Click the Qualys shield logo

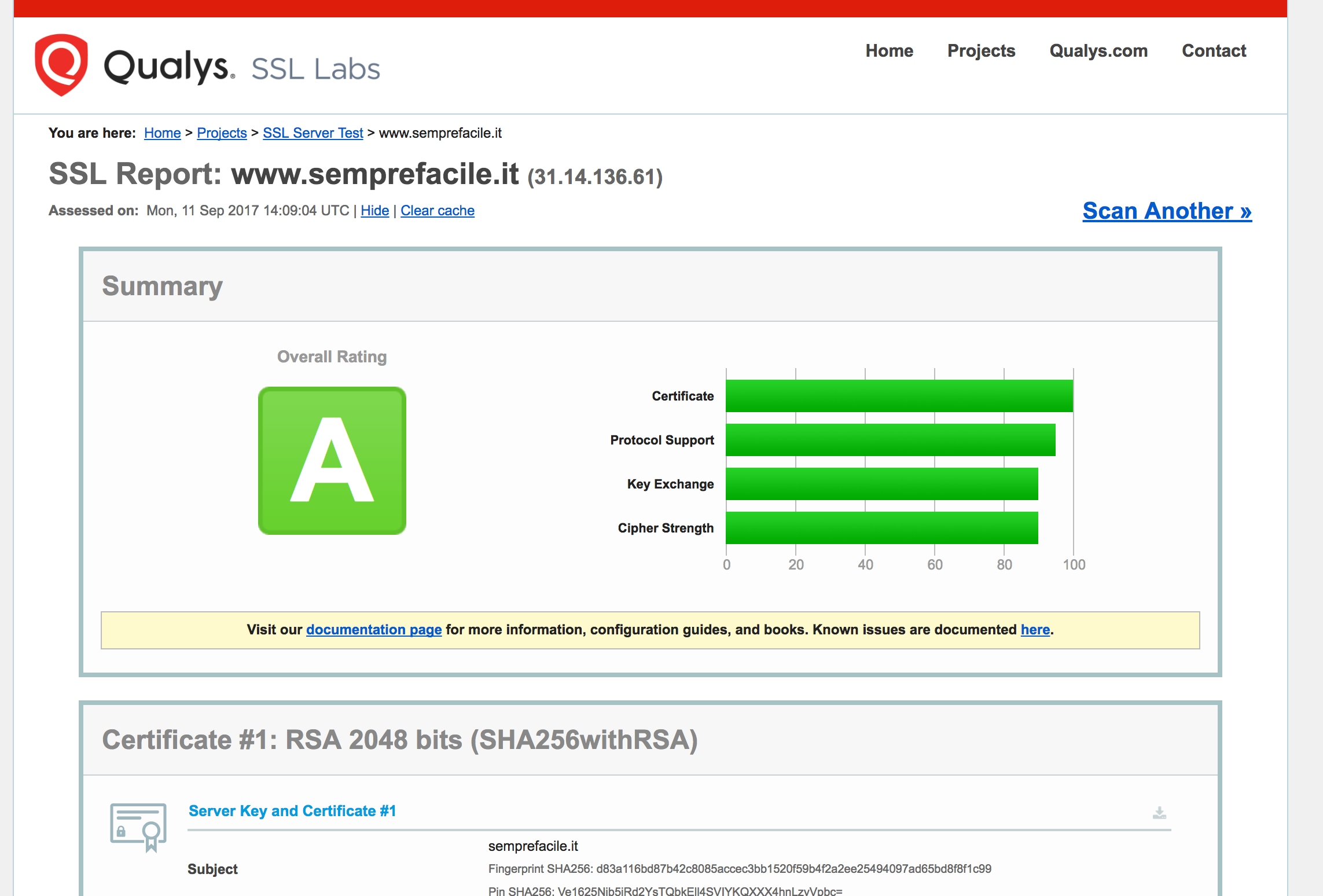click(61, 65)
